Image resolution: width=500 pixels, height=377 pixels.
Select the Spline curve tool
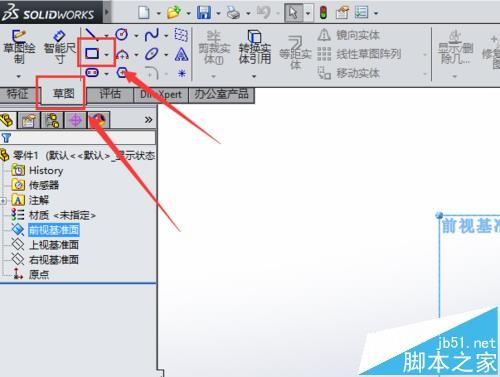151,34
